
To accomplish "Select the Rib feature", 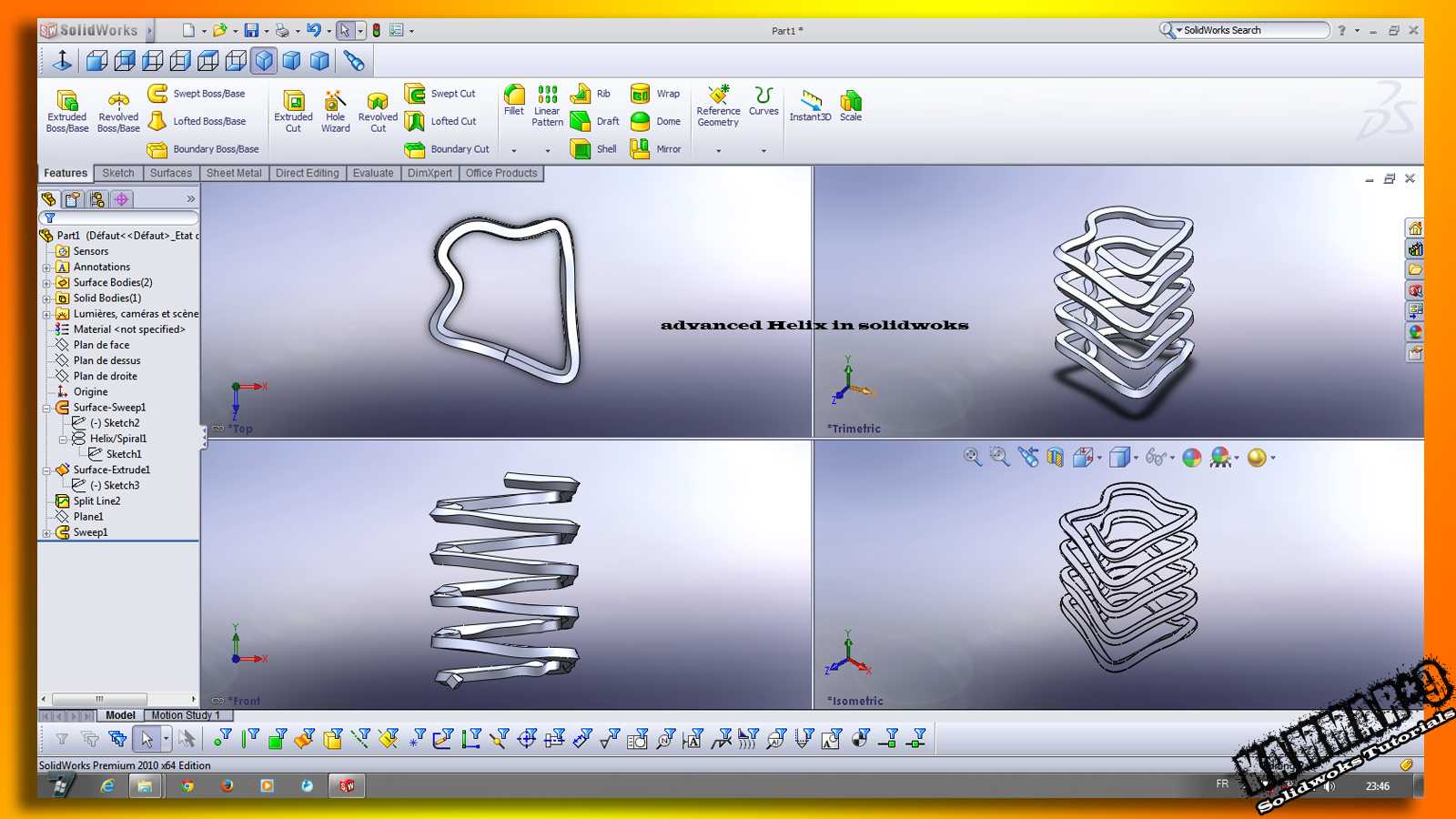I will click(x=591, y=94).
